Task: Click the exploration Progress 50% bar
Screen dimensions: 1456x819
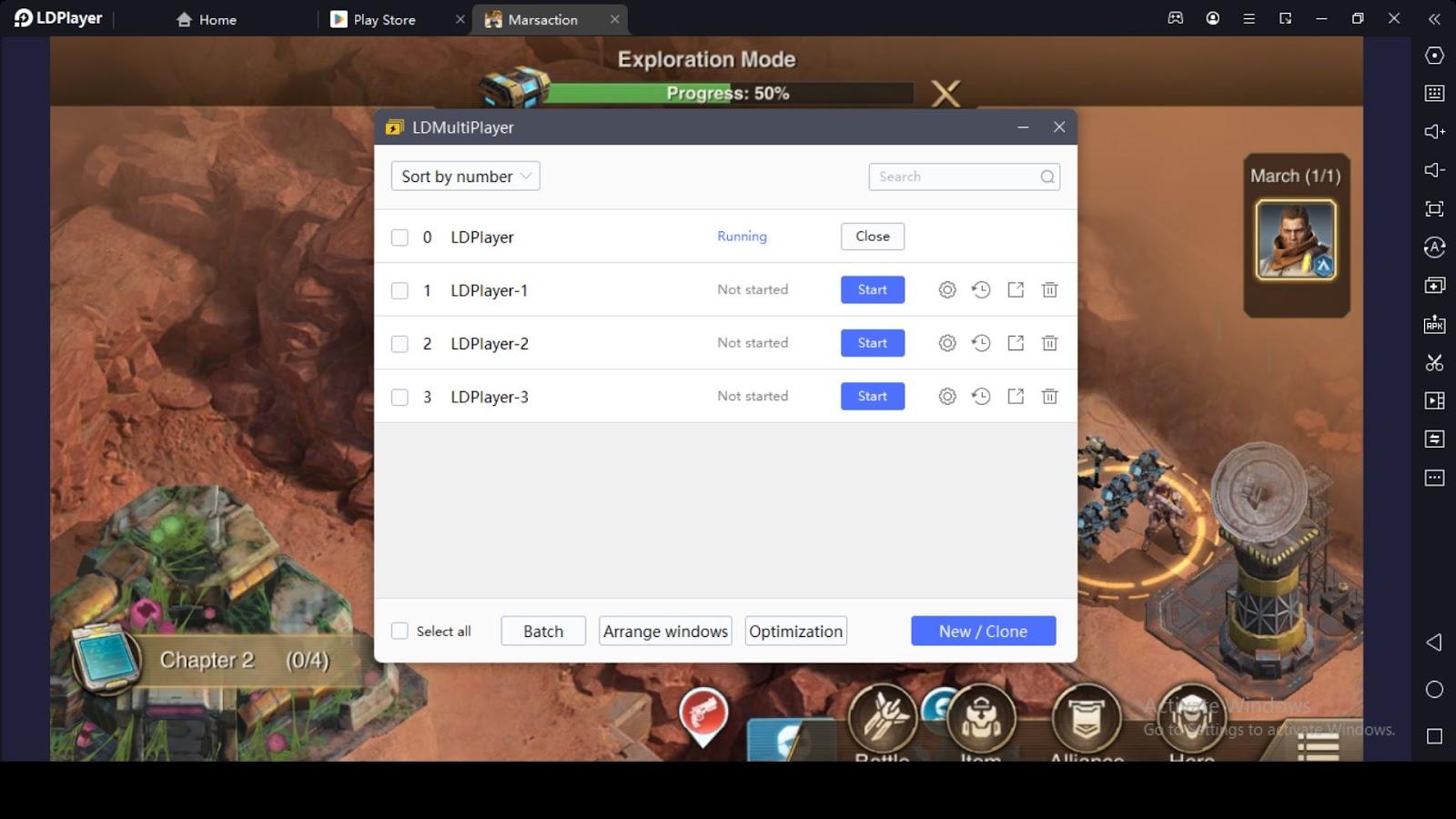Action: (728, 93)
